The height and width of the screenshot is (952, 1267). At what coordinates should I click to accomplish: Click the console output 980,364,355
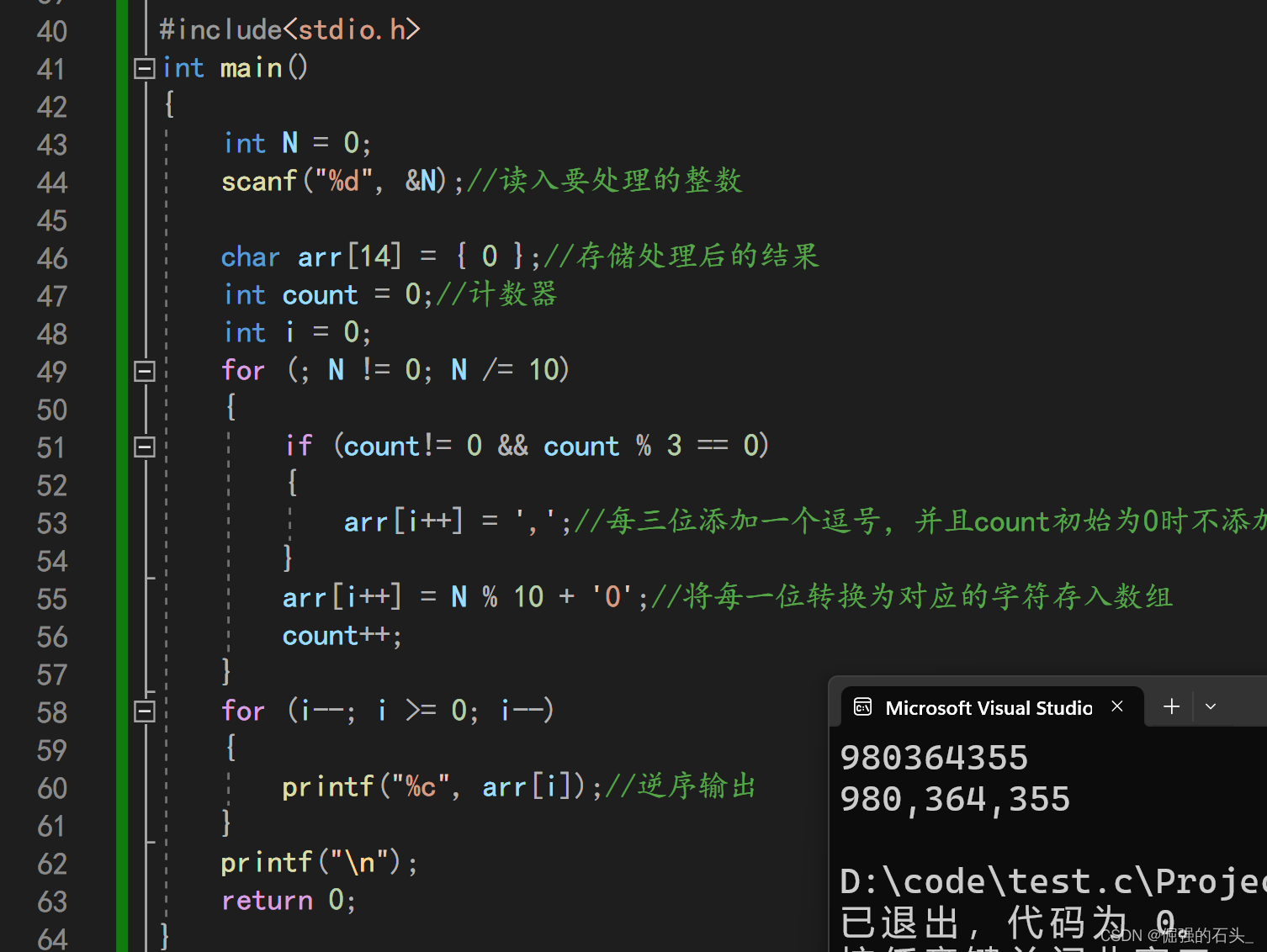click(x=955, y=799)
